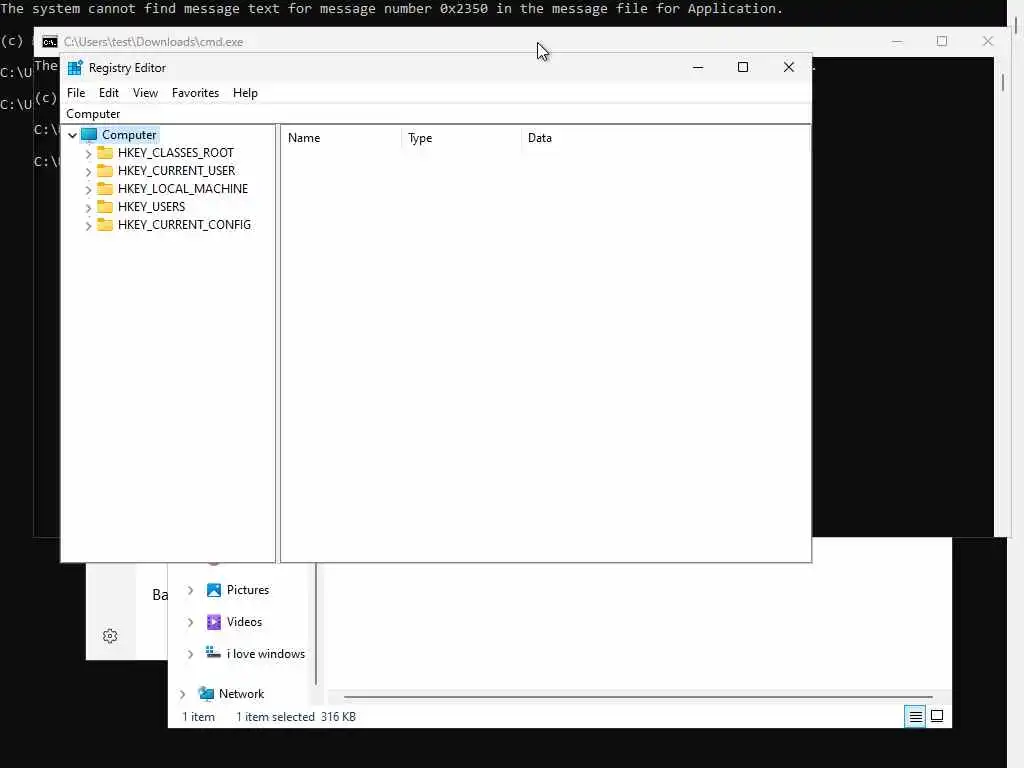Click the HKEY_USERS folder icon
The image size is (1024, 768).
(104, 206)
